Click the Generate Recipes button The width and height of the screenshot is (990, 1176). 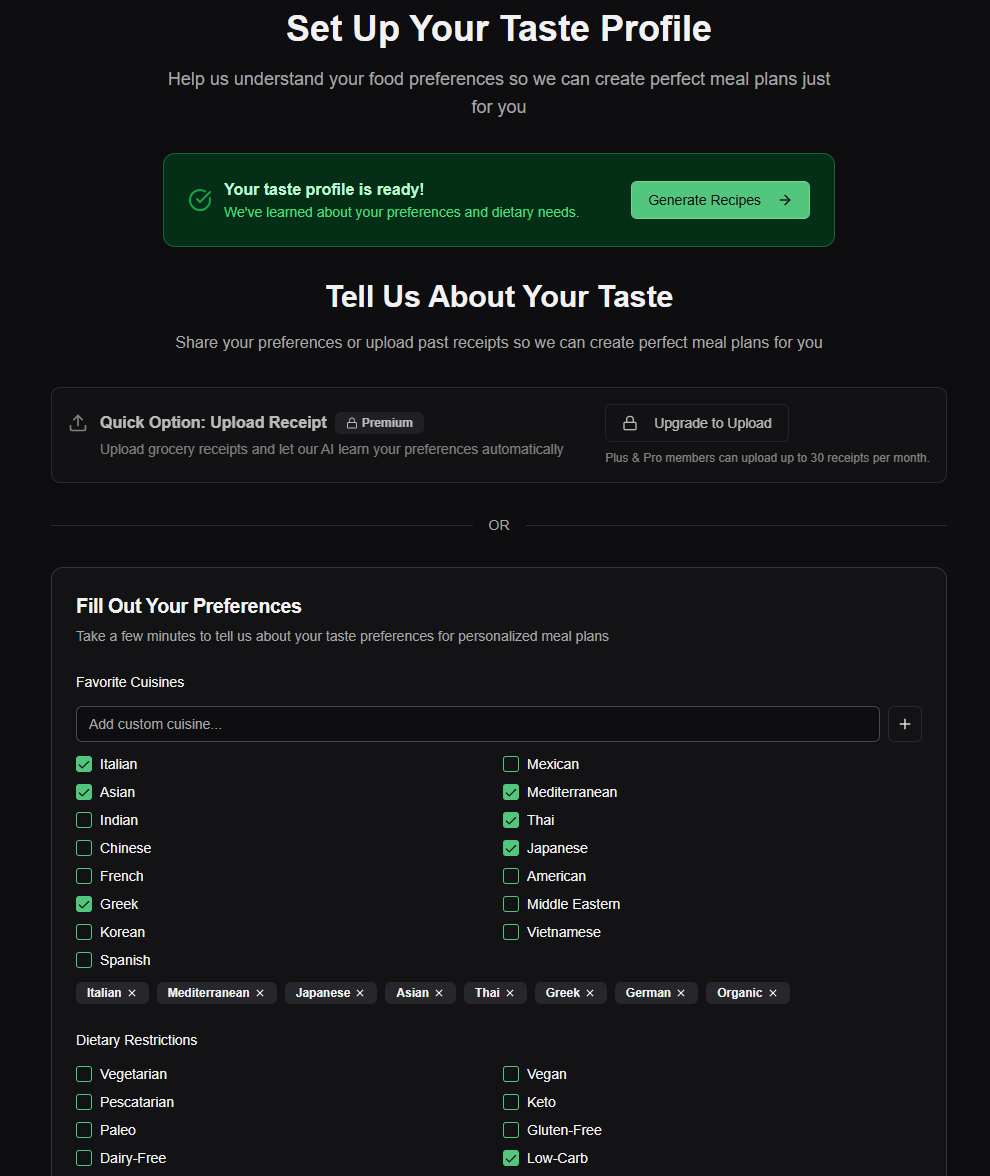(720, 200)
